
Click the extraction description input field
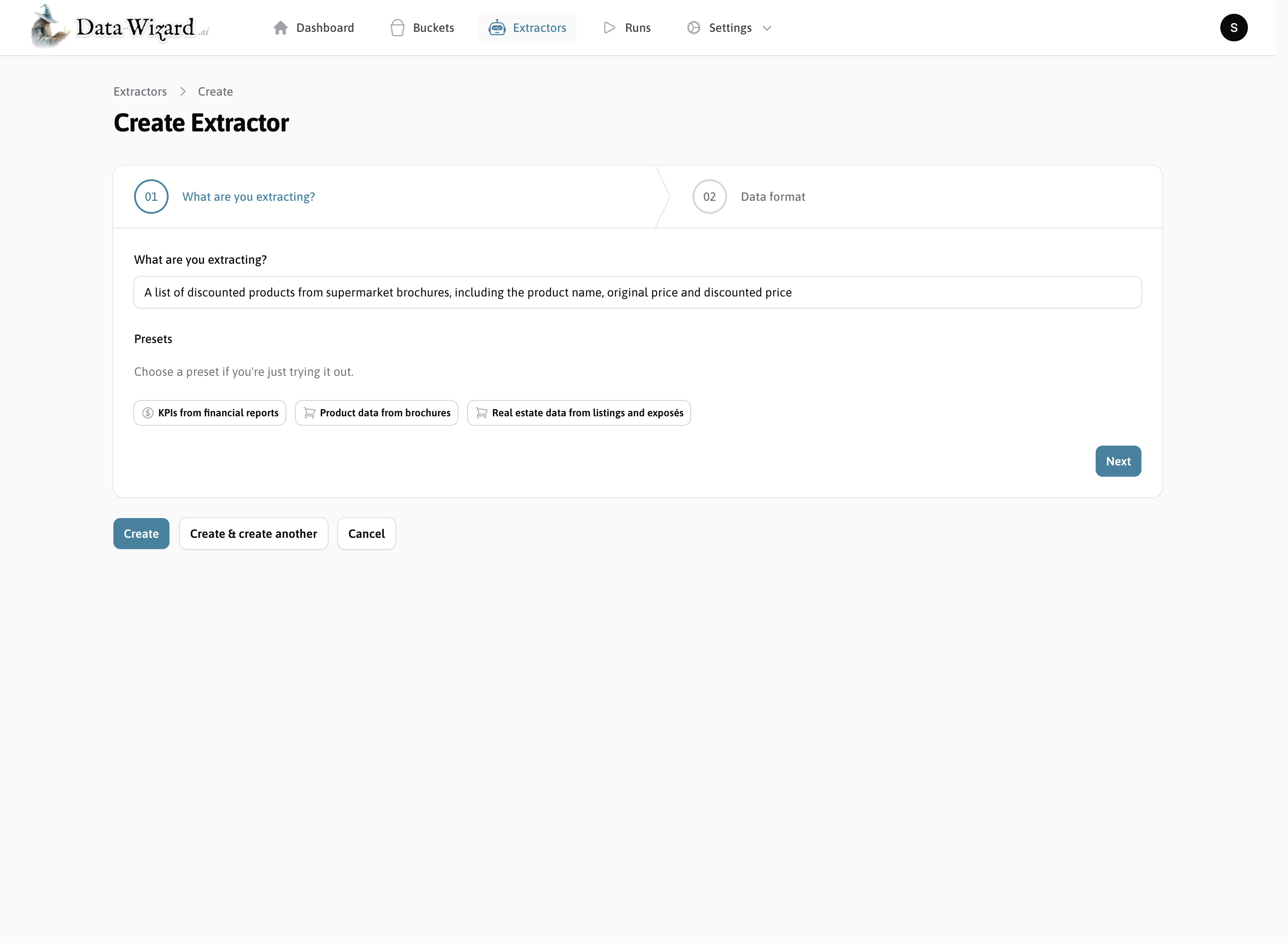(x=636, y=292)
